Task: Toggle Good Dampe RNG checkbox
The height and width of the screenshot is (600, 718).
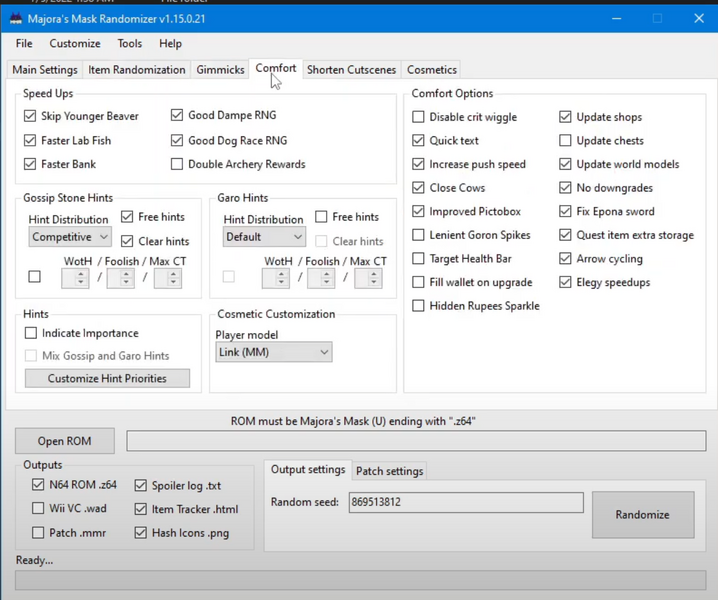Action: [x=177, y=115]
